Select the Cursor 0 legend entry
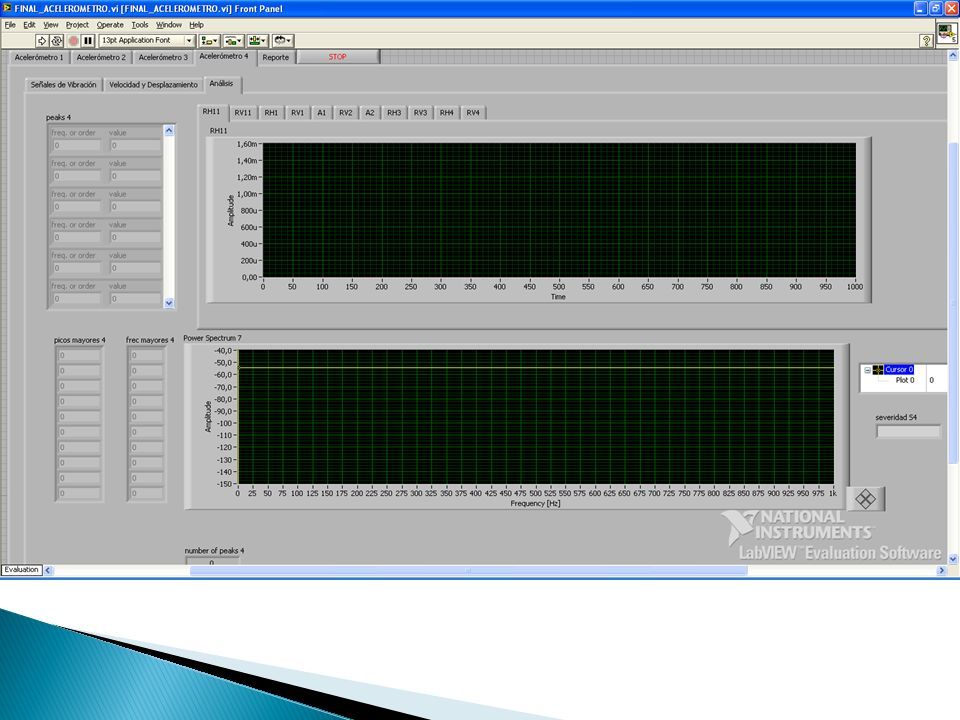 pyautogui.click(x=899, y=370)
